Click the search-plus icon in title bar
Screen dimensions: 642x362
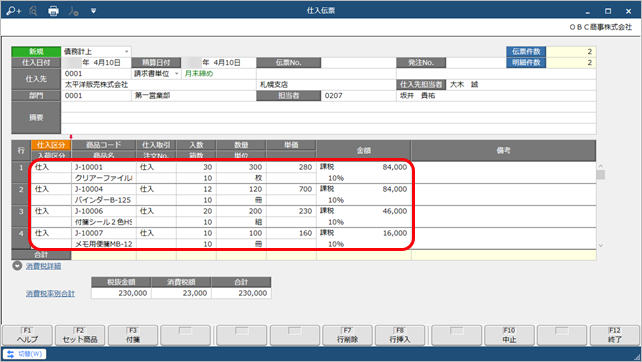pyautogui.click(x=14, y=11)
